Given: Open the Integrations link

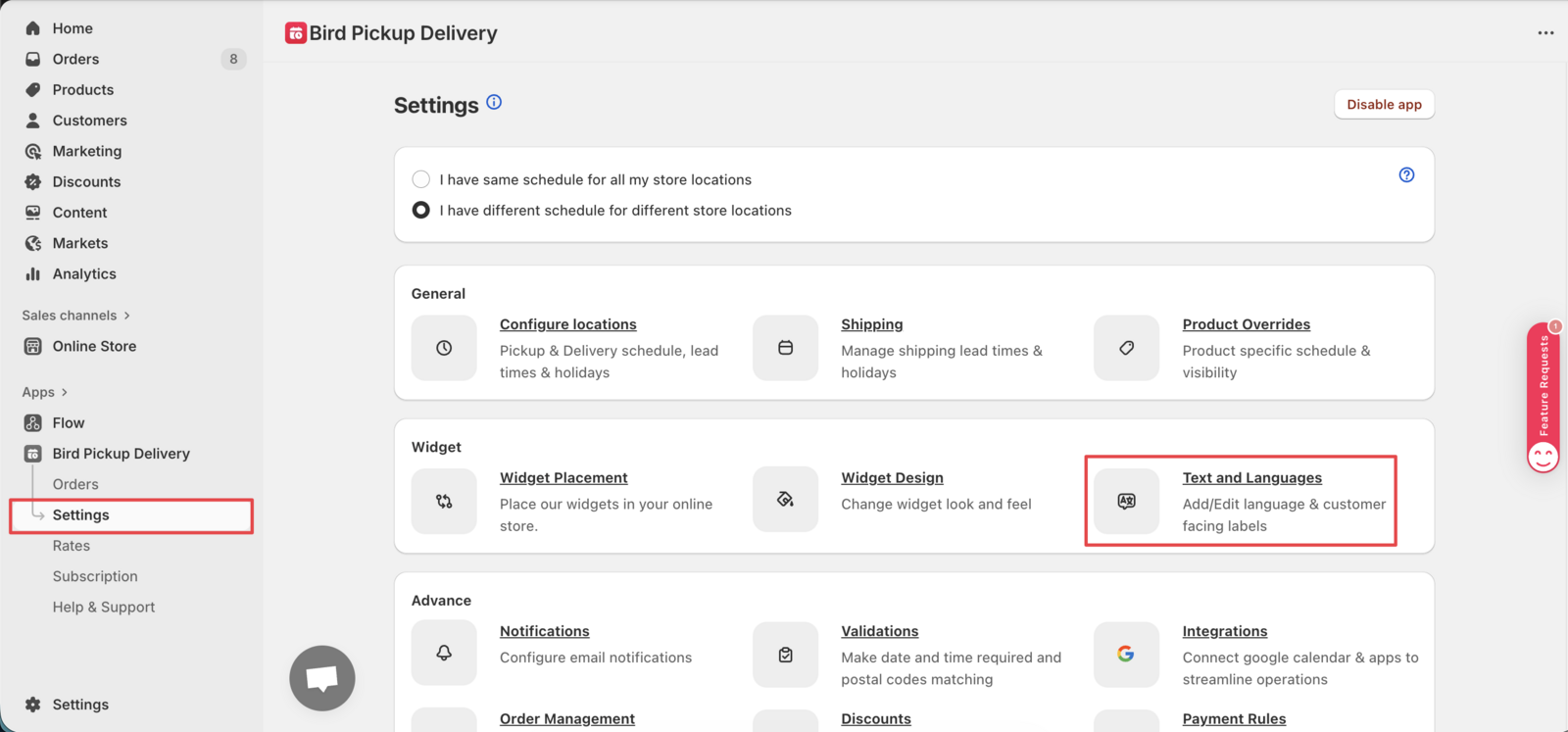Looking at the screenshot, I should [1225, 631].
